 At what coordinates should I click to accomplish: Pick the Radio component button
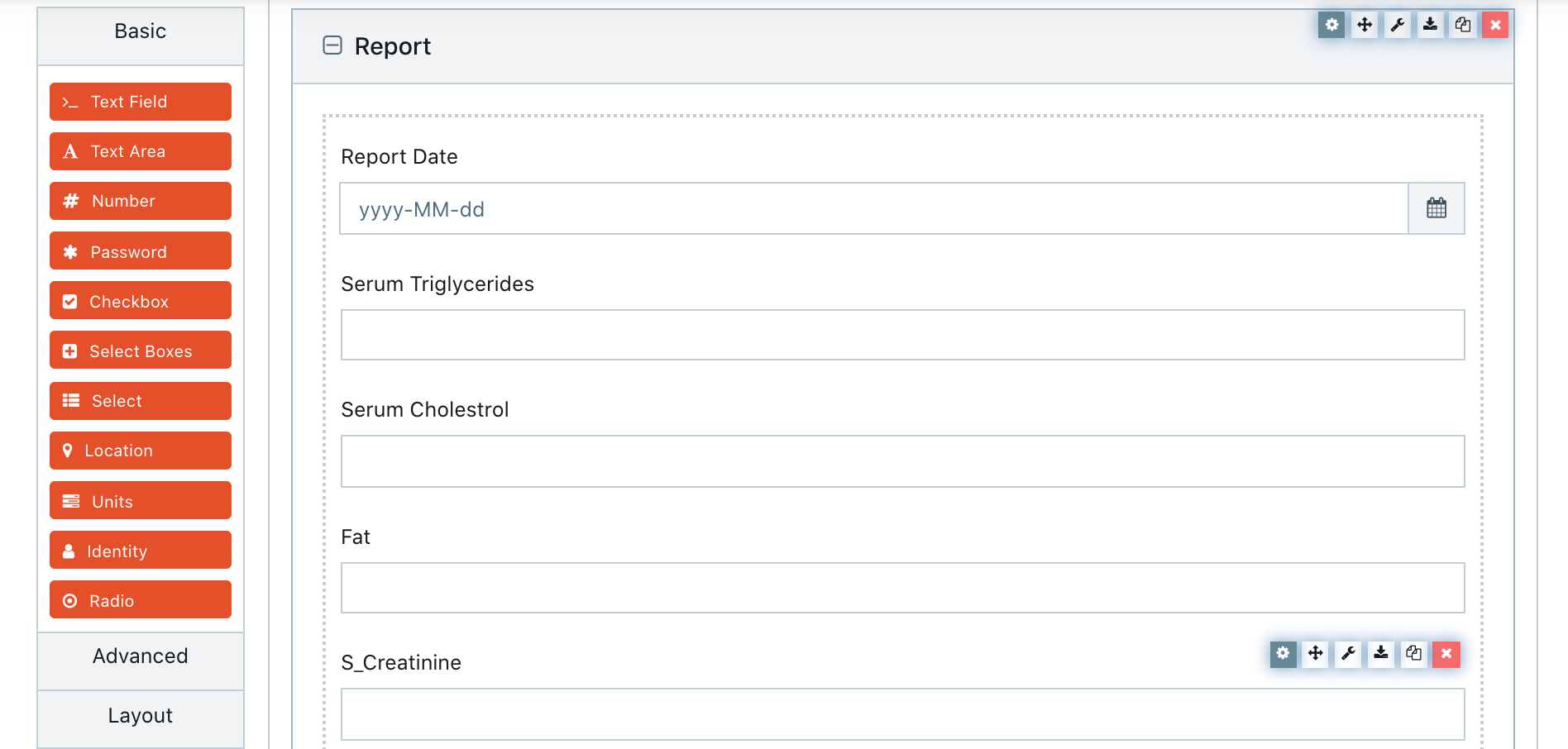(141, 600)
